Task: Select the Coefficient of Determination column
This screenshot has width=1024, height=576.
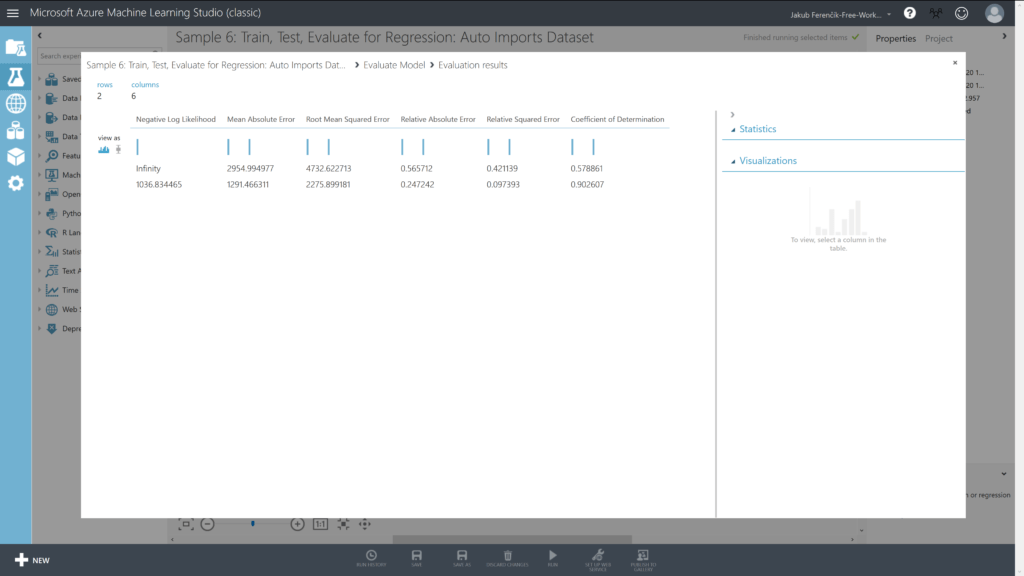Action: (617, 120)
